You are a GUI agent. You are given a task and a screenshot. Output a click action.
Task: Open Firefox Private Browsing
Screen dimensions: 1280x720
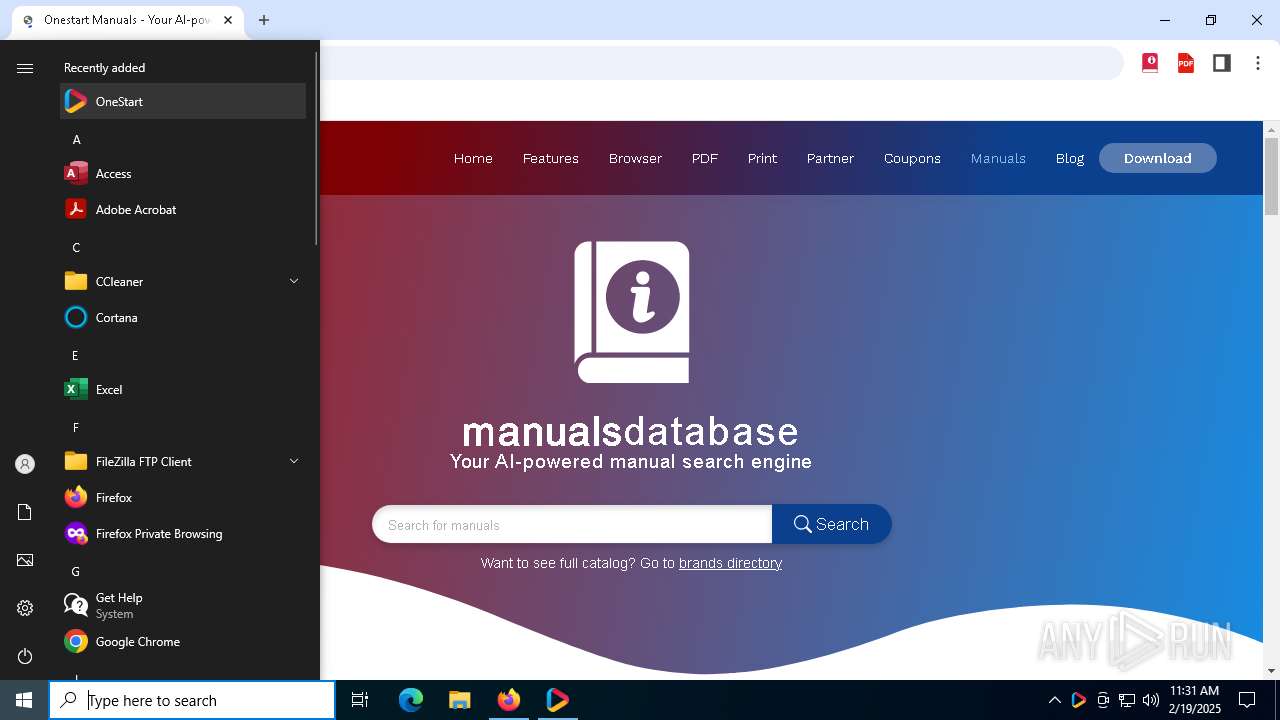tap(183, 533)
